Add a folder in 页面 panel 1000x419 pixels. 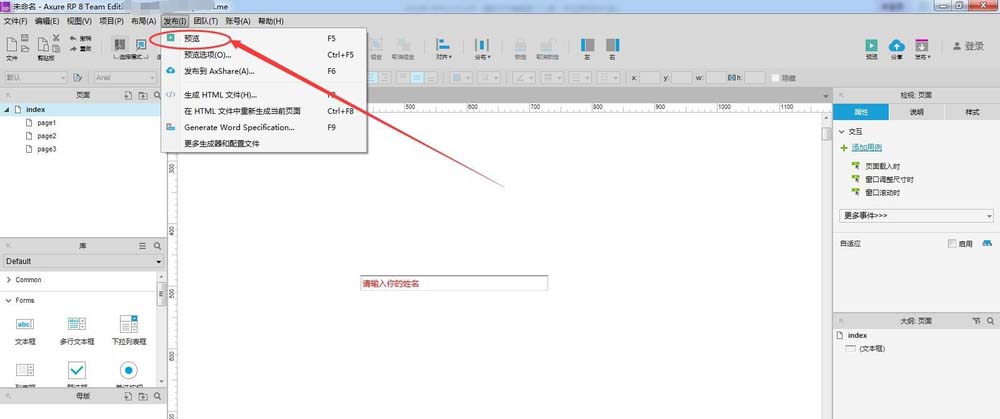pyautogui.click(x=143, y=95)
